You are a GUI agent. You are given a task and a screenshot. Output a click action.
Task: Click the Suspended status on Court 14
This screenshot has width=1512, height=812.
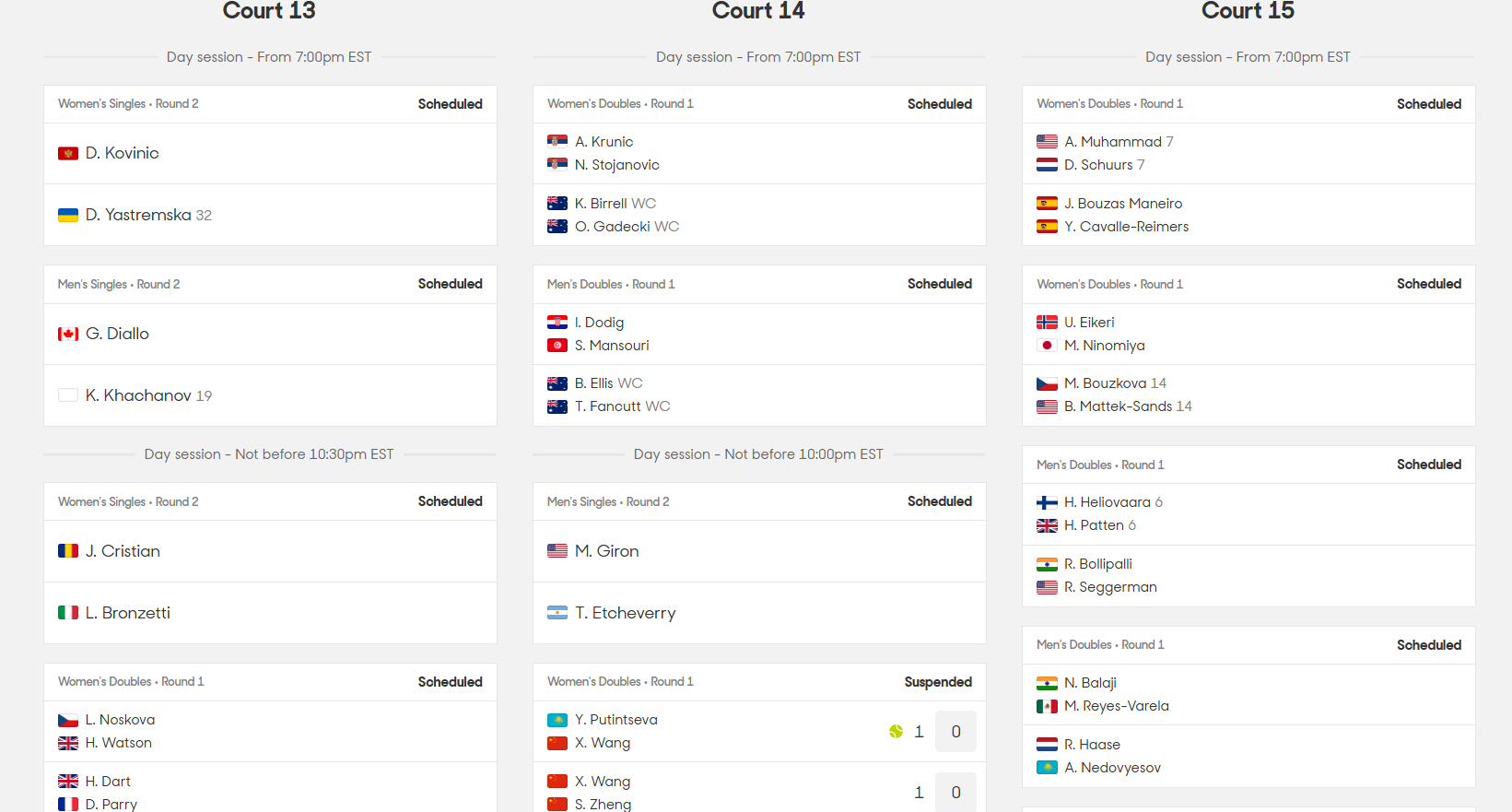coord(938,682)
